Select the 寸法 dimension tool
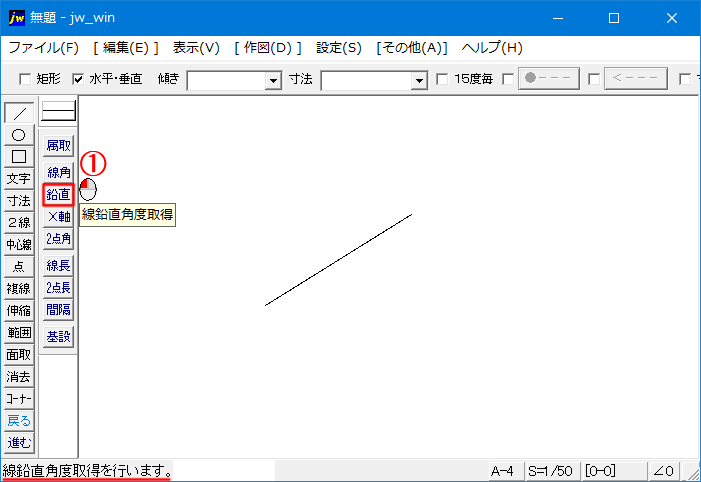 [19, 200]
